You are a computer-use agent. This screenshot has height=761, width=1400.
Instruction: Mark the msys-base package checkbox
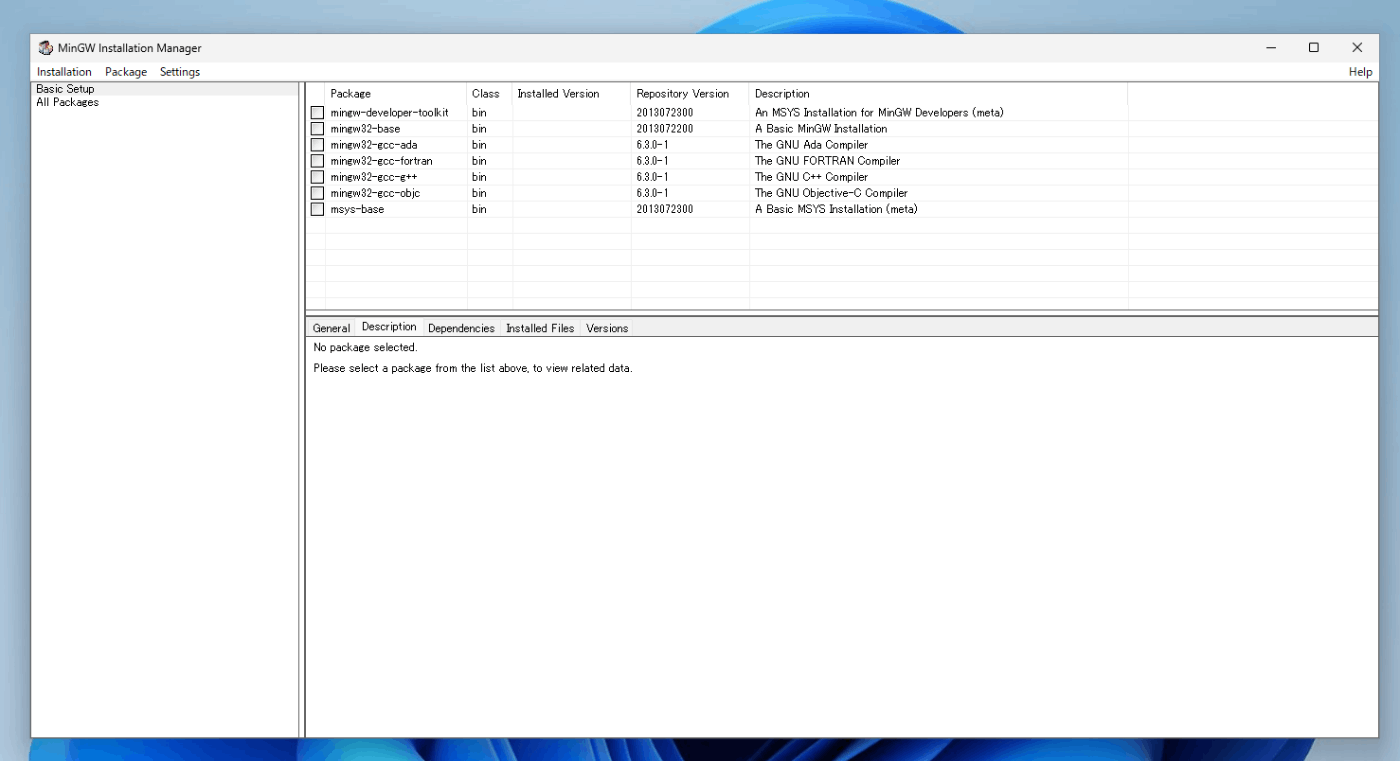tap(317, 209)
